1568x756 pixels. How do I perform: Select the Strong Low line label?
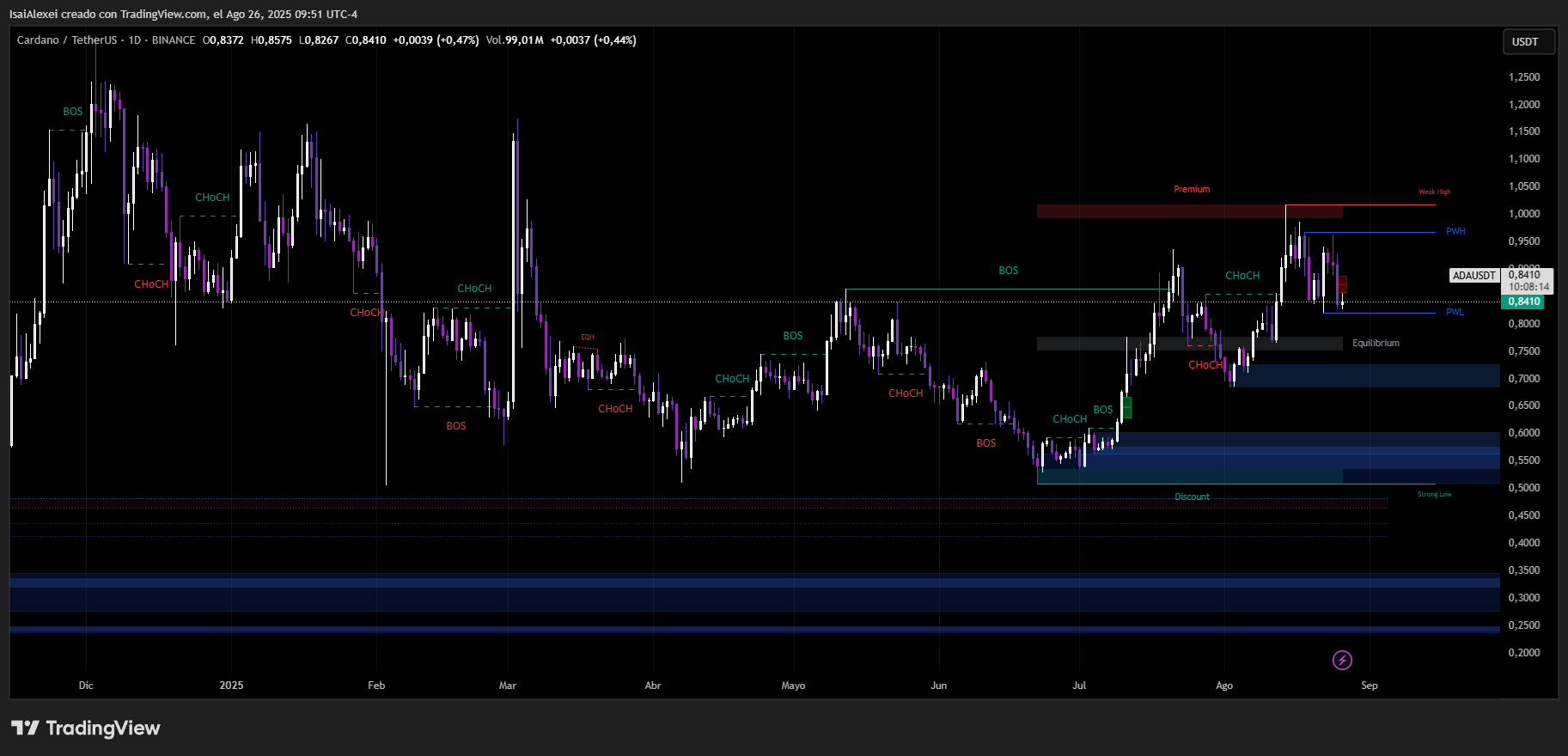click(x=1434, y=495)
